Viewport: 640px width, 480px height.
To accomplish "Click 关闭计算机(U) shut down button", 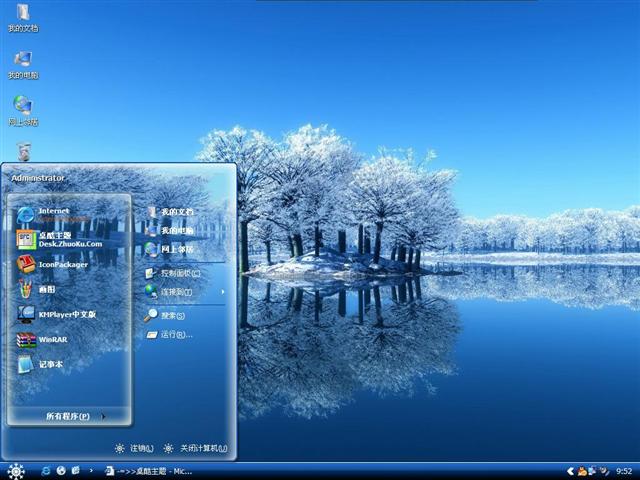I will click(x=196, y=448).
